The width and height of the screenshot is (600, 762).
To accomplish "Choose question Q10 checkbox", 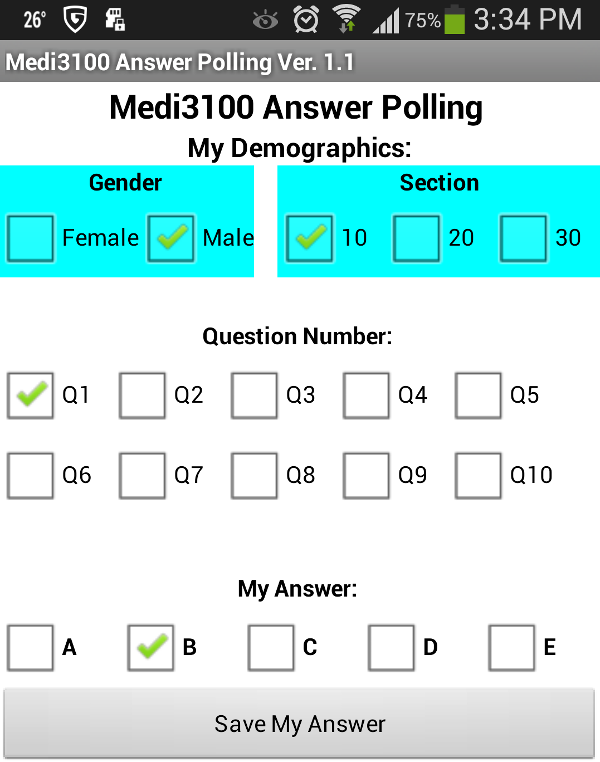I will click(x=478, y=476).
